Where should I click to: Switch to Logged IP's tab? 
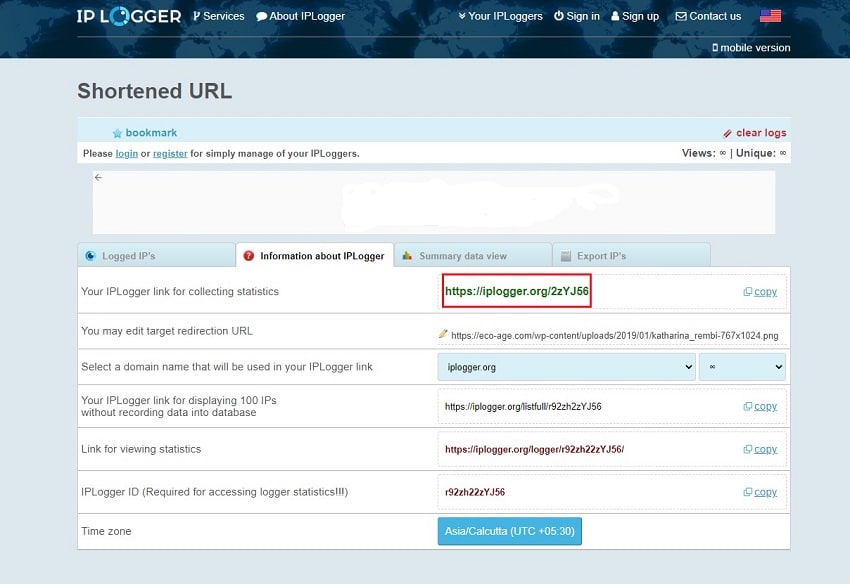tap(156, 255)
